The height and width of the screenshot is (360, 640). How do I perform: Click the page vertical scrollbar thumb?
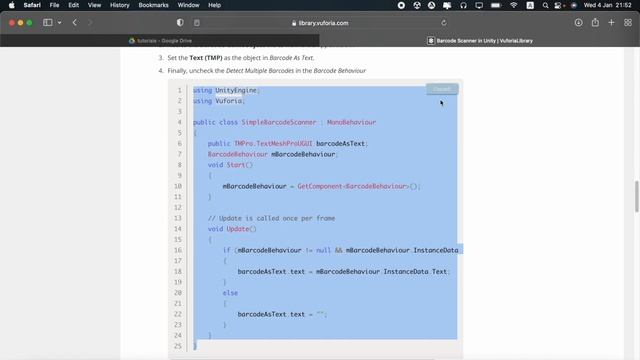[636, 196]
